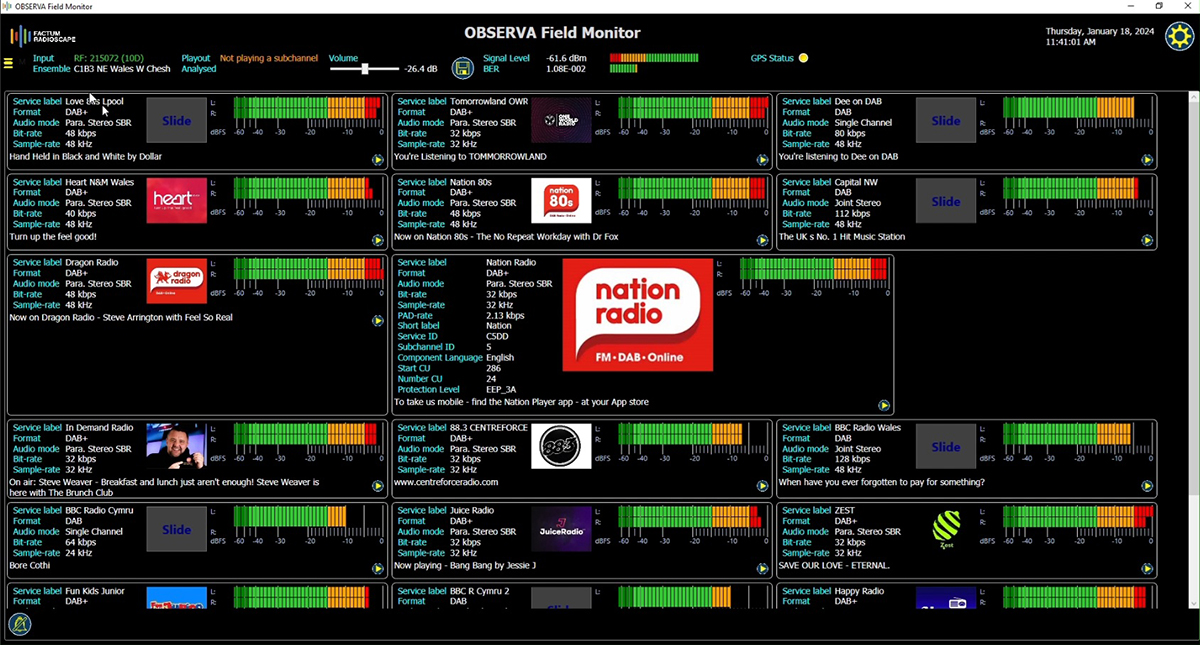Click the vertical scrollbar on the right
The height and width of the screenshot is (645, 1200).
coord(1193,350)
